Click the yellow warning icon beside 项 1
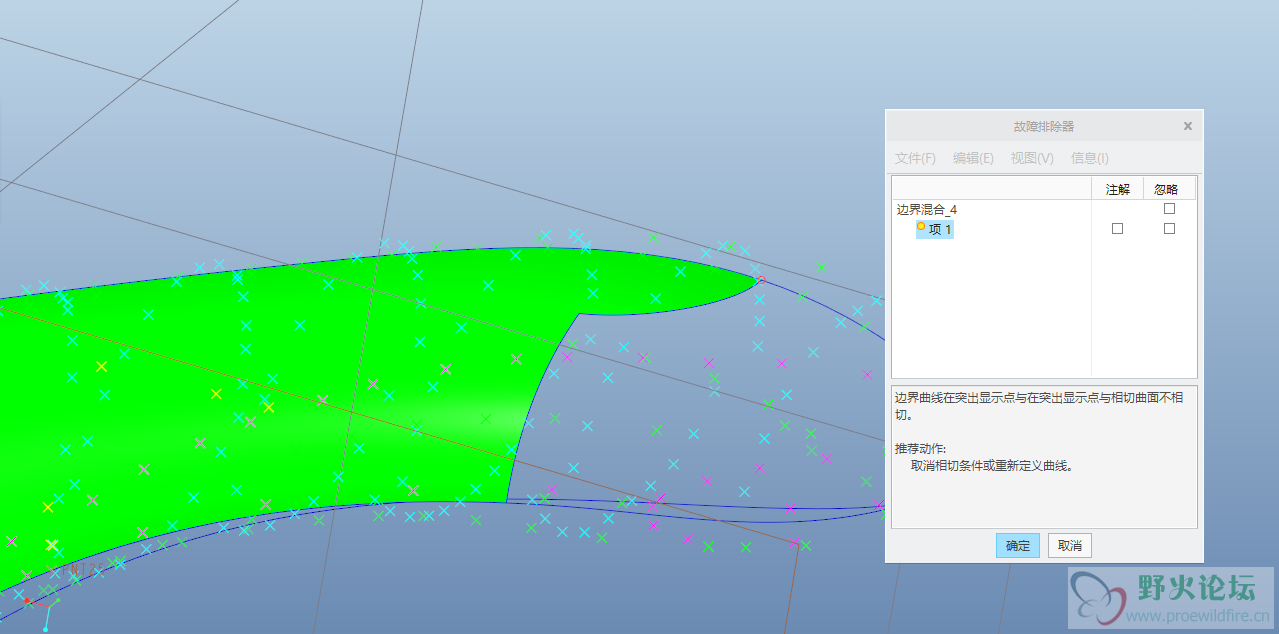Screen dimensions: 1279x634 point(921,227)
